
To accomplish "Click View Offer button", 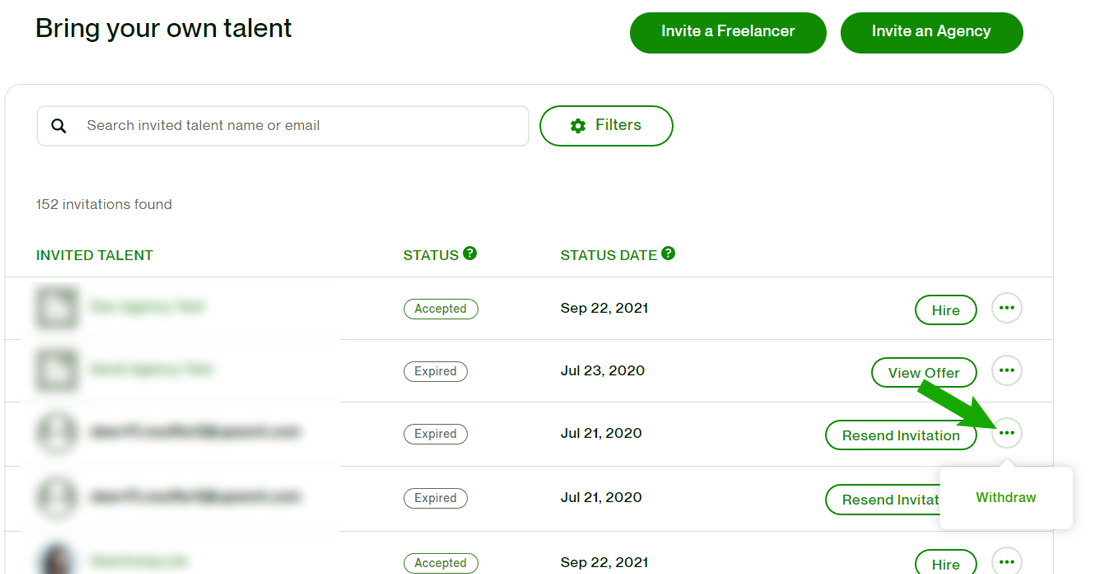I will point(923,373).
